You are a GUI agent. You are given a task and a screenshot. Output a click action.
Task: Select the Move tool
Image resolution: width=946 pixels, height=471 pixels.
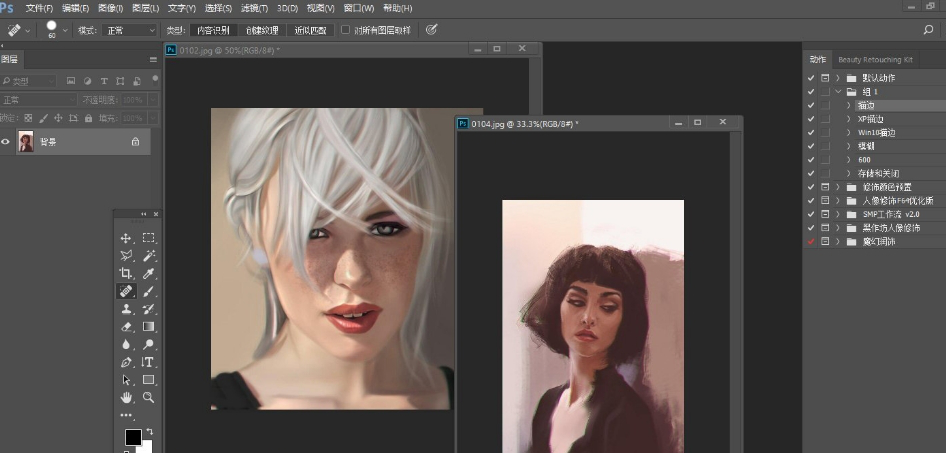point(126,238)
